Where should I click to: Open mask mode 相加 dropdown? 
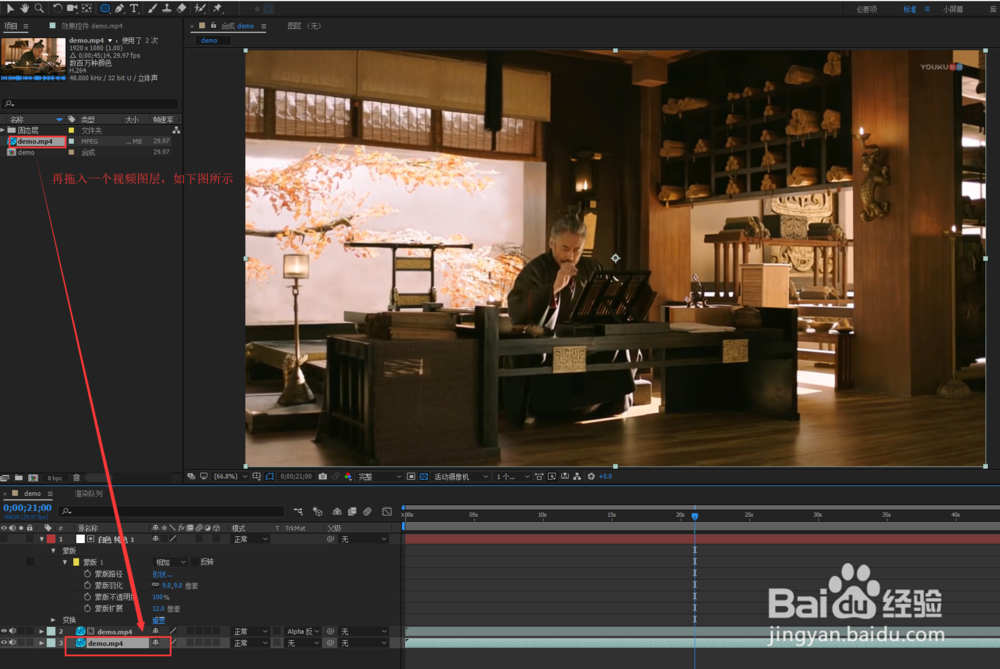(171, 562)
